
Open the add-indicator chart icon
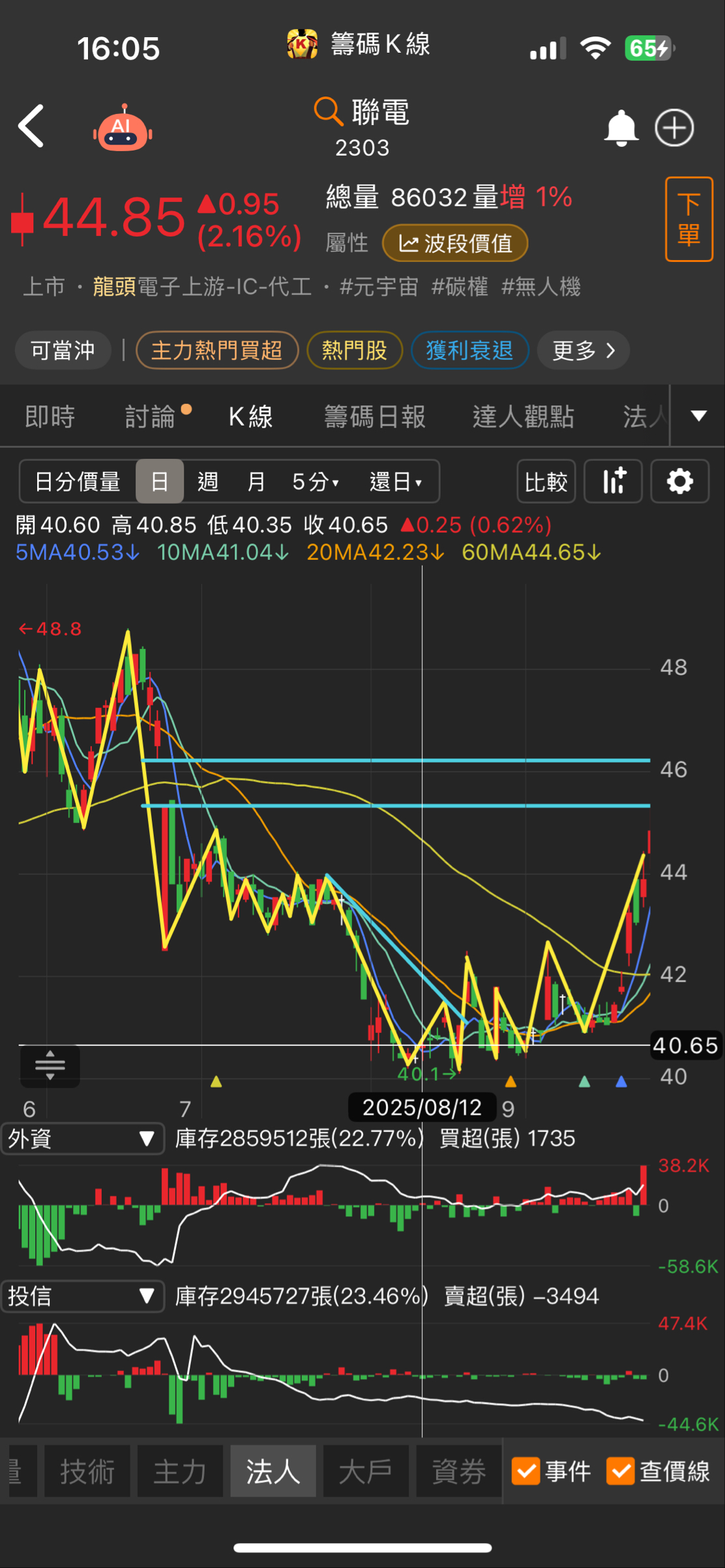[x=614, y=482]
